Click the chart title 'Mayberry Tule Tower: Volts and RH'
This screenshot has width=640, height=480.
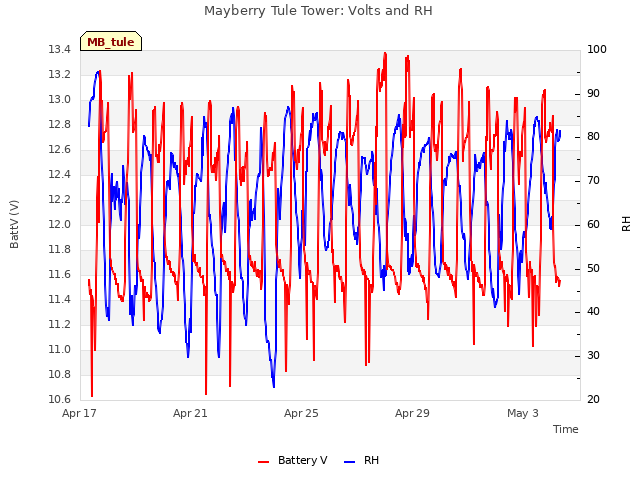point(318,11)
